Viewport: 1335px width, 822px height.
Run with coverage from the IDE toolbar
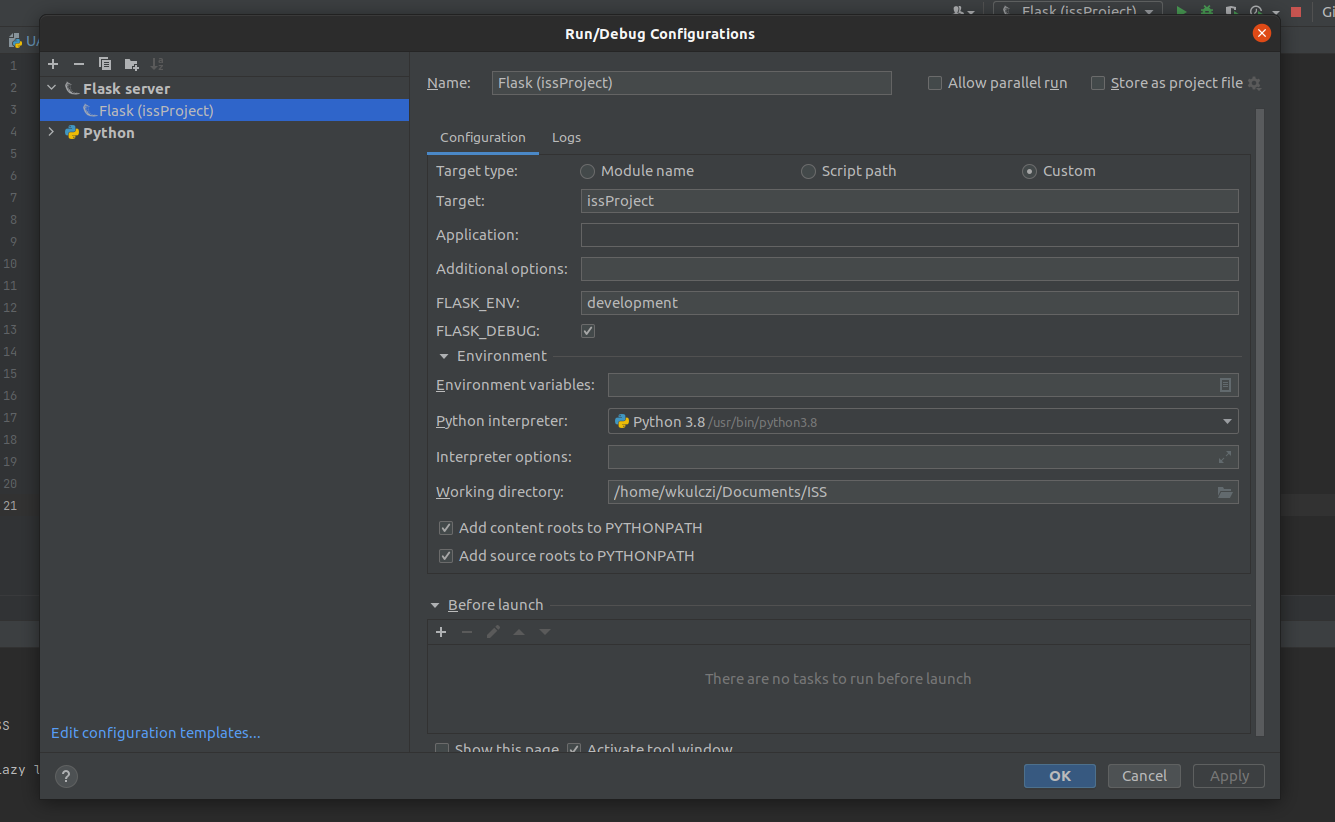[1232, 11]
